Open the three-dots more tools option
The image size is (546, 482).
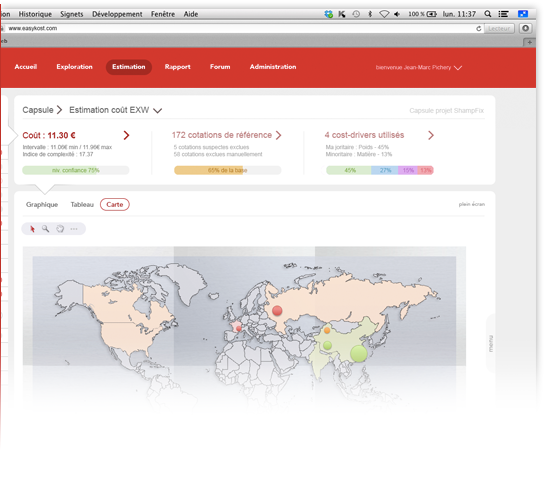pos(74,229)
